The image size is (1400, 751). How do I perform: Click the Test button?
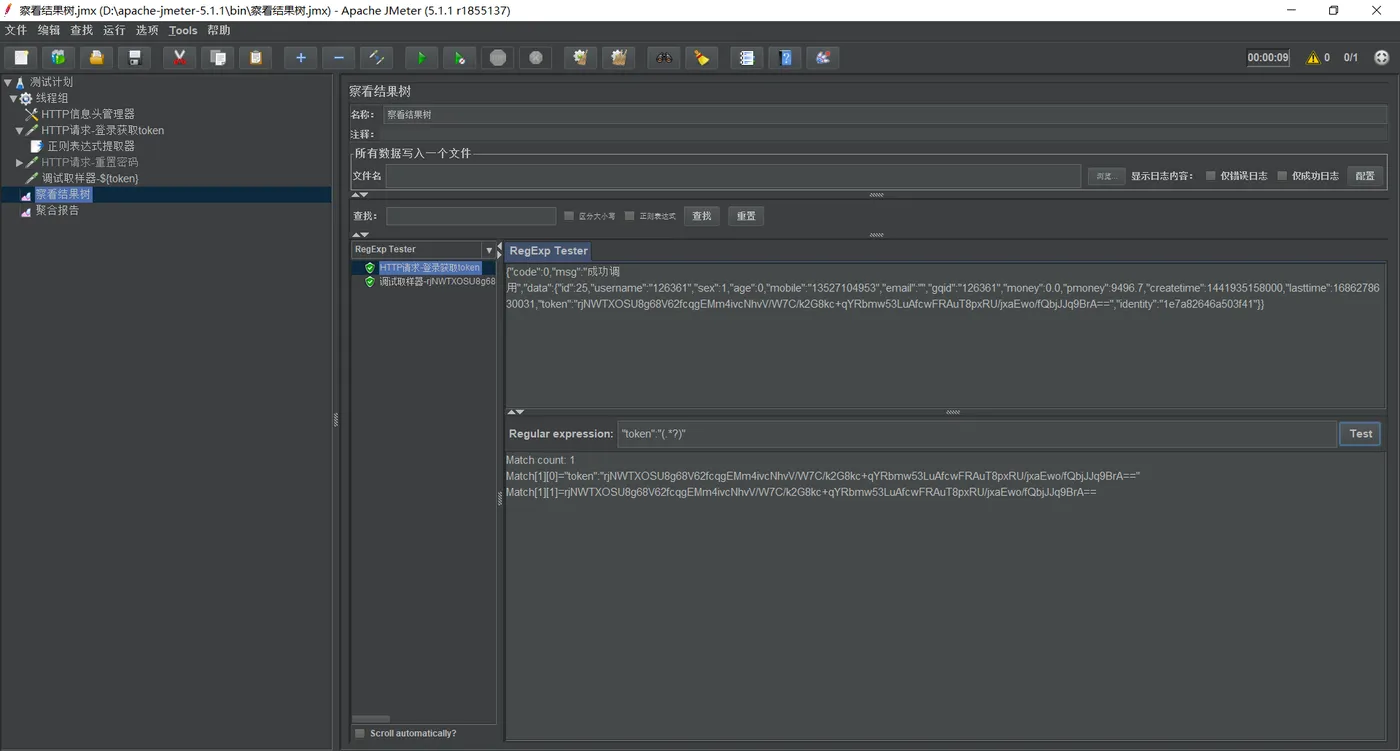click(1360, 434)
